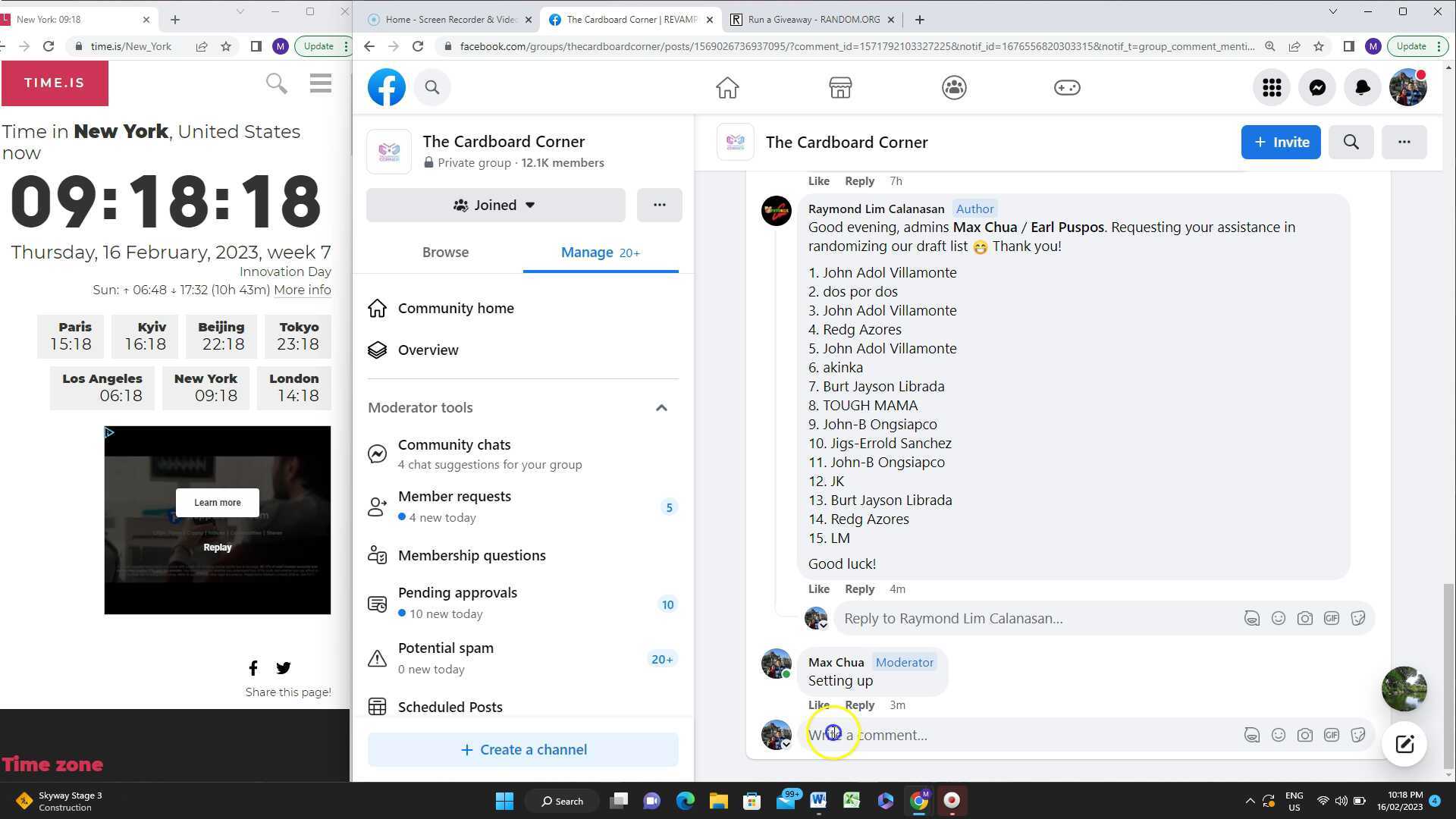
Task: Open Facebook Marketplace icon
Action: click(x=840, y=88)
